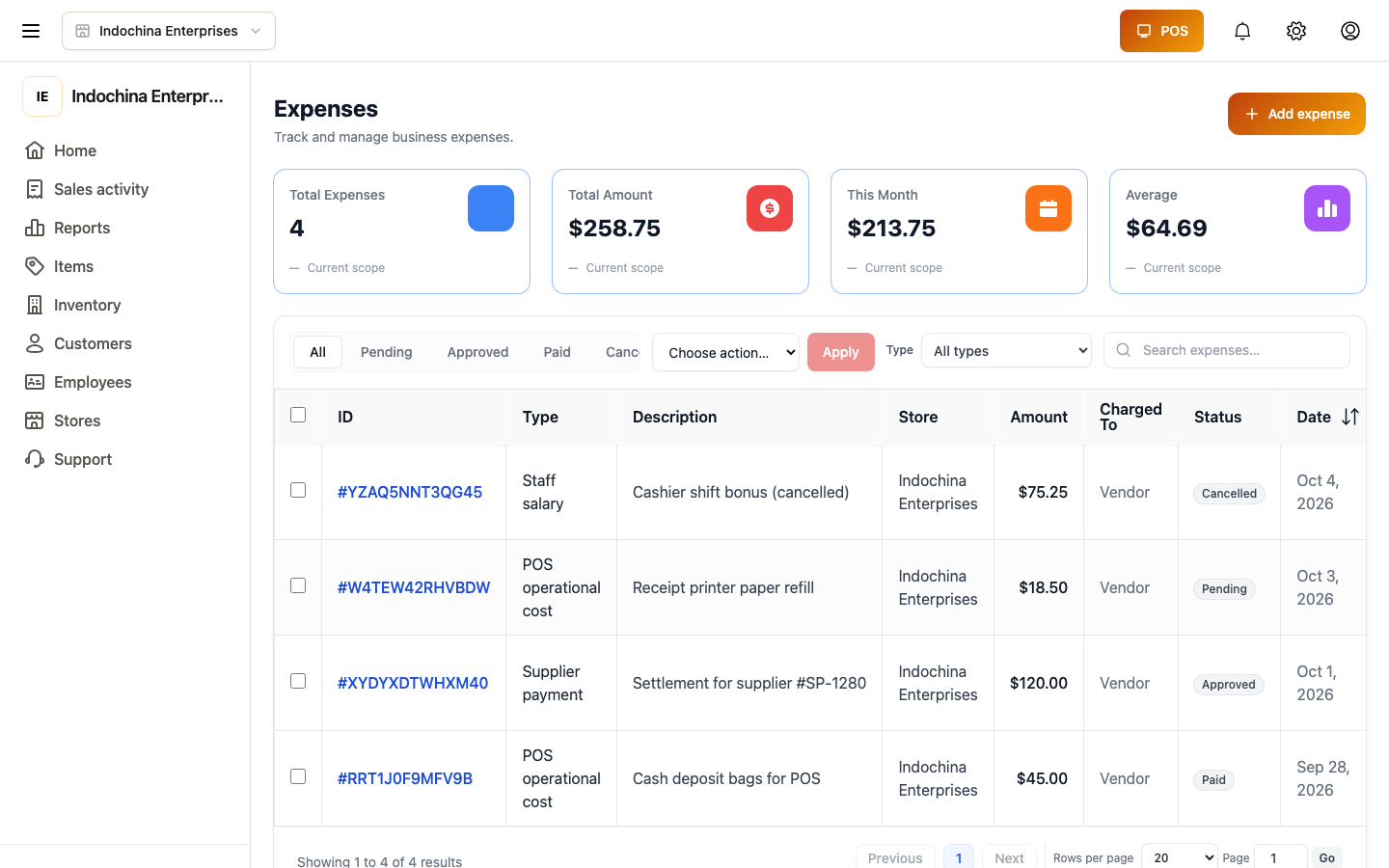Click the Search expenses field
1389x868 pixels.
pos(1227,350)
